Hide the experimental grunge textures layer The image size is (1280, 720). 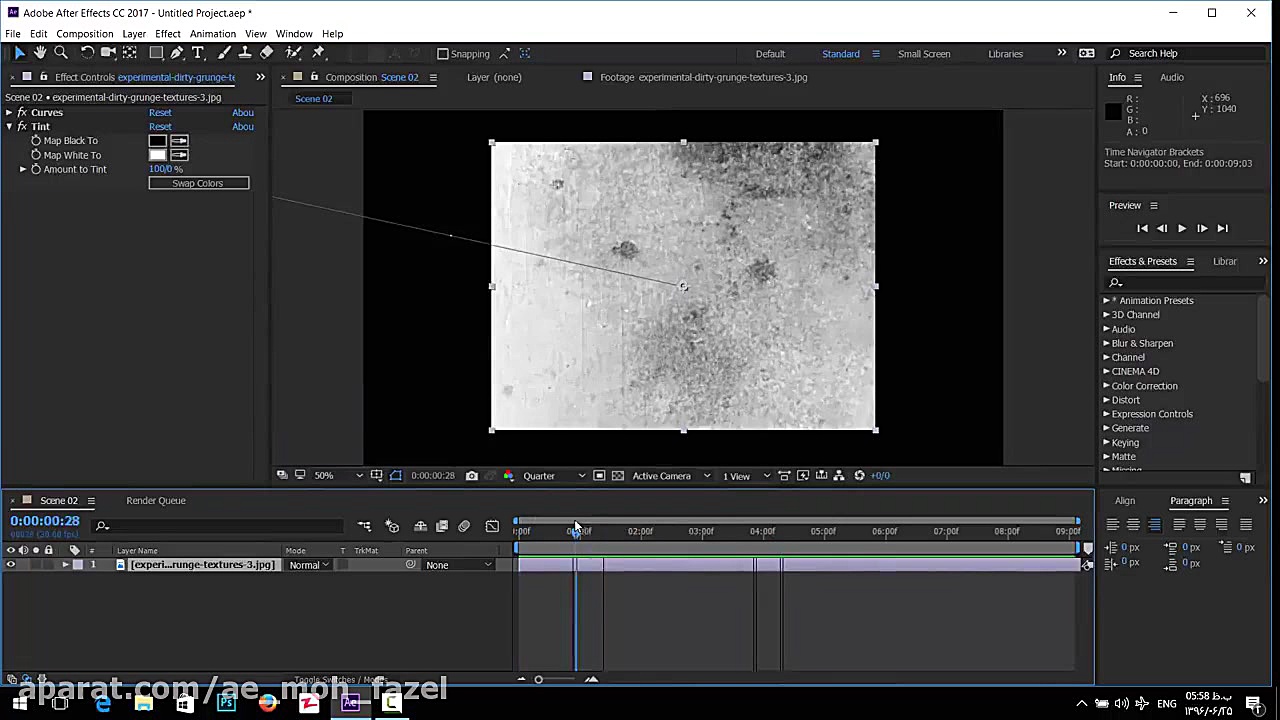11,565
